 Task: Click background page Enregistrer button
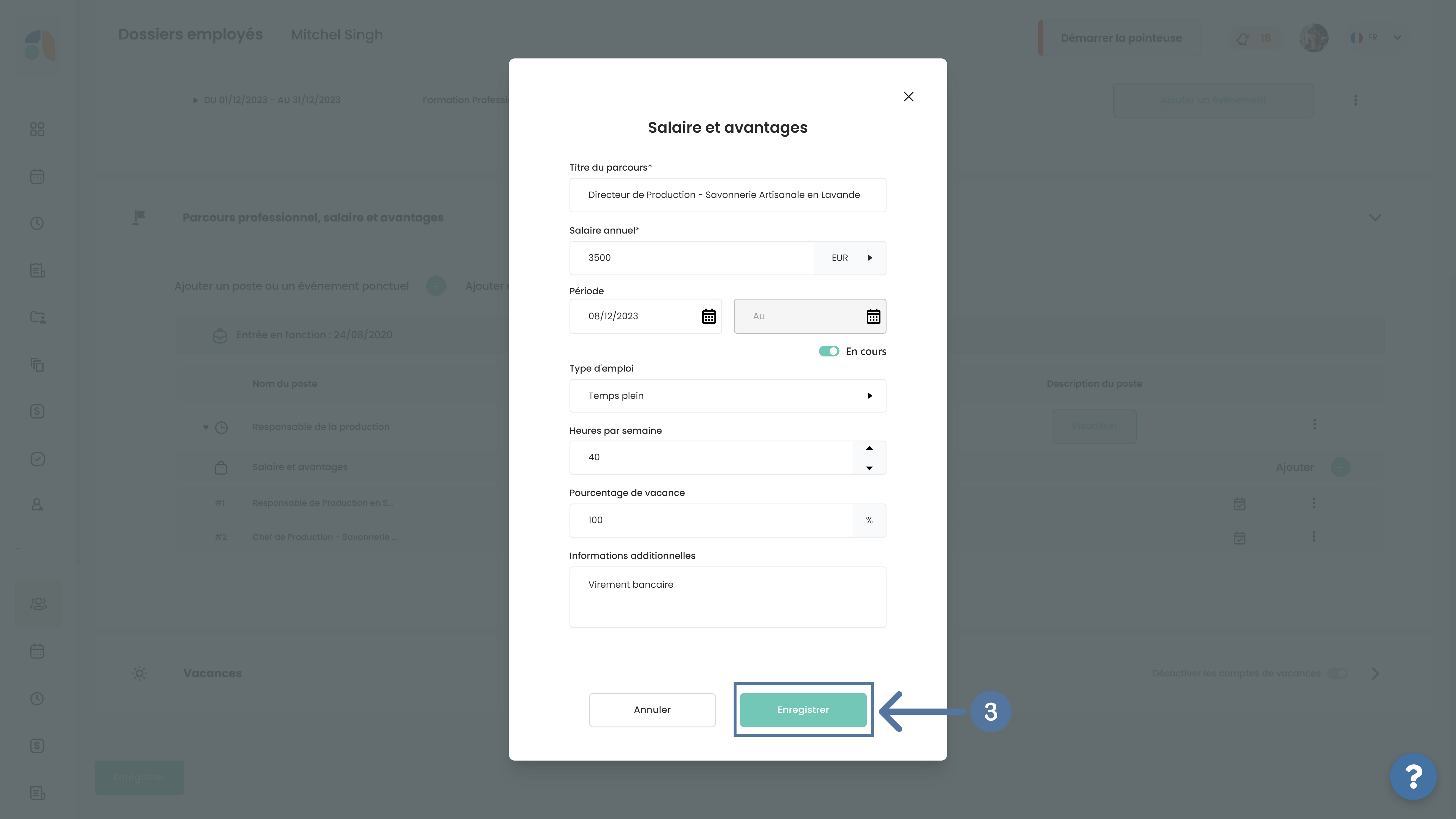pyautogui.click(x=139, y=777)
